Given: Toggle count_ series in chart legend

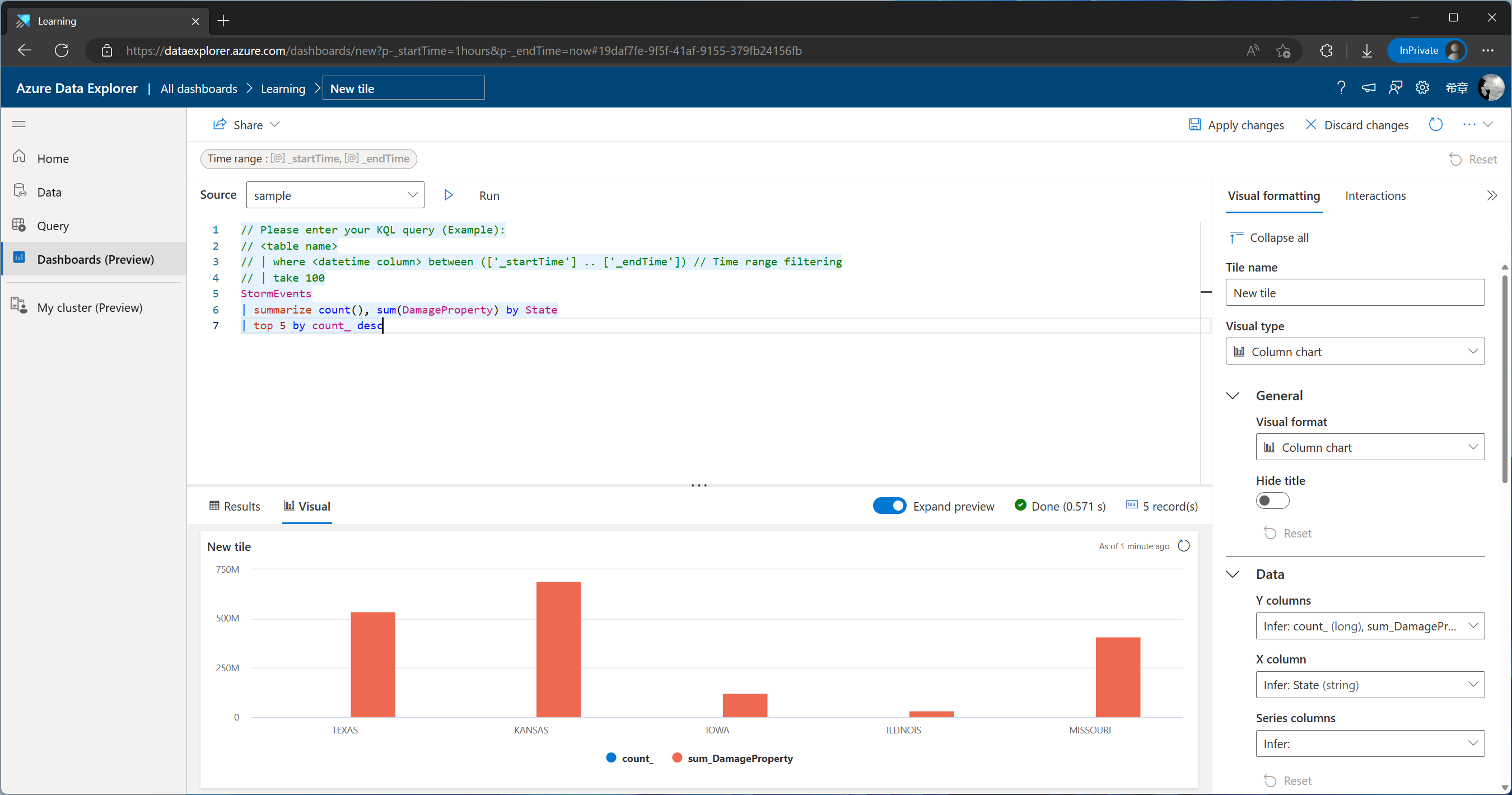Looking at the screenshot, I should click(x=630, y=758).
